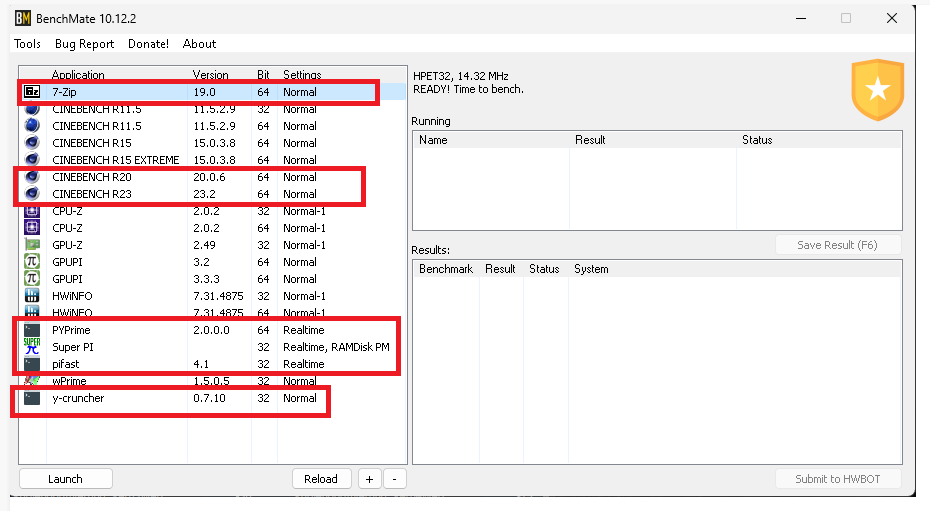The height and width of the screenshot is (511, 930).
Task: Click version 2.49 cell
Action: click(204, 245)
